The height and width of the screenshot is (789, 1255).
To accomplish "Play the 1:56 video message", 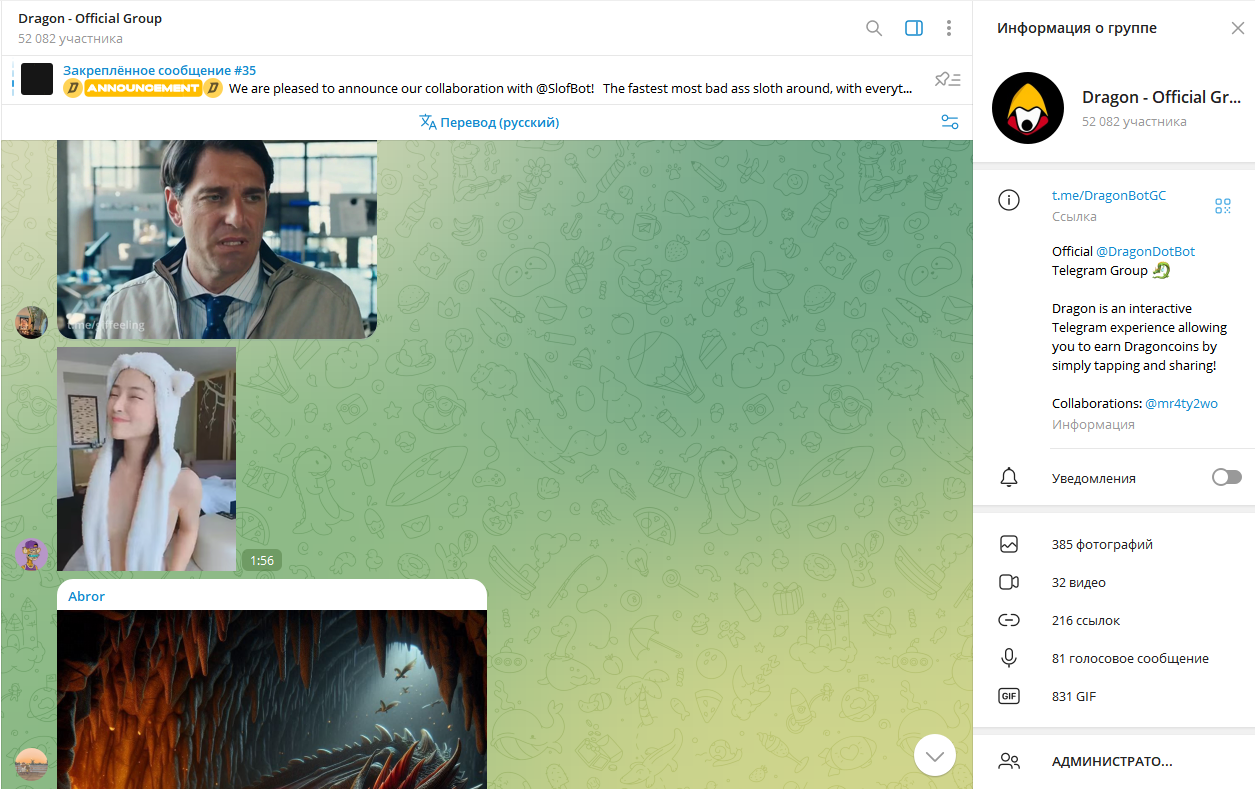I will pyautogui.click(x=147, y=459).
